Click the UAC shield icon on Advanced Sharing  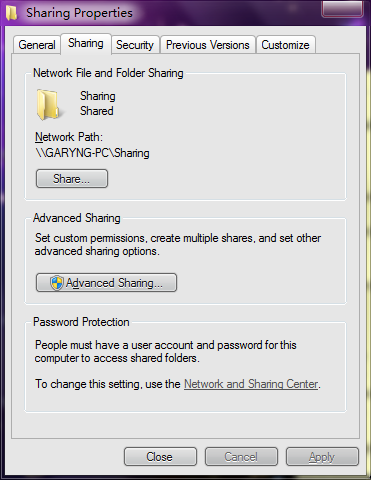[x=57, y=283]
